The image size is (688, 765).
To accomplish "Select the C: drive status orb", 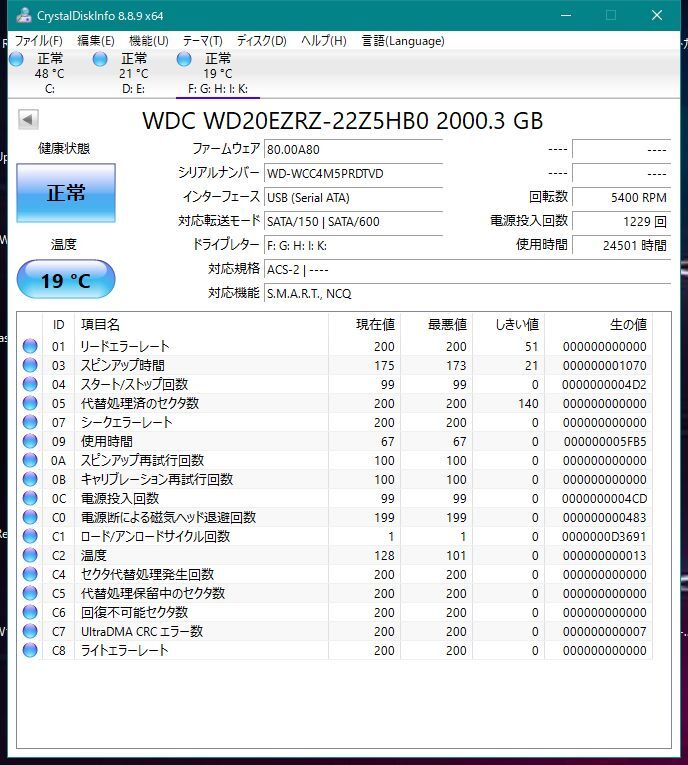I will [16, 60].
